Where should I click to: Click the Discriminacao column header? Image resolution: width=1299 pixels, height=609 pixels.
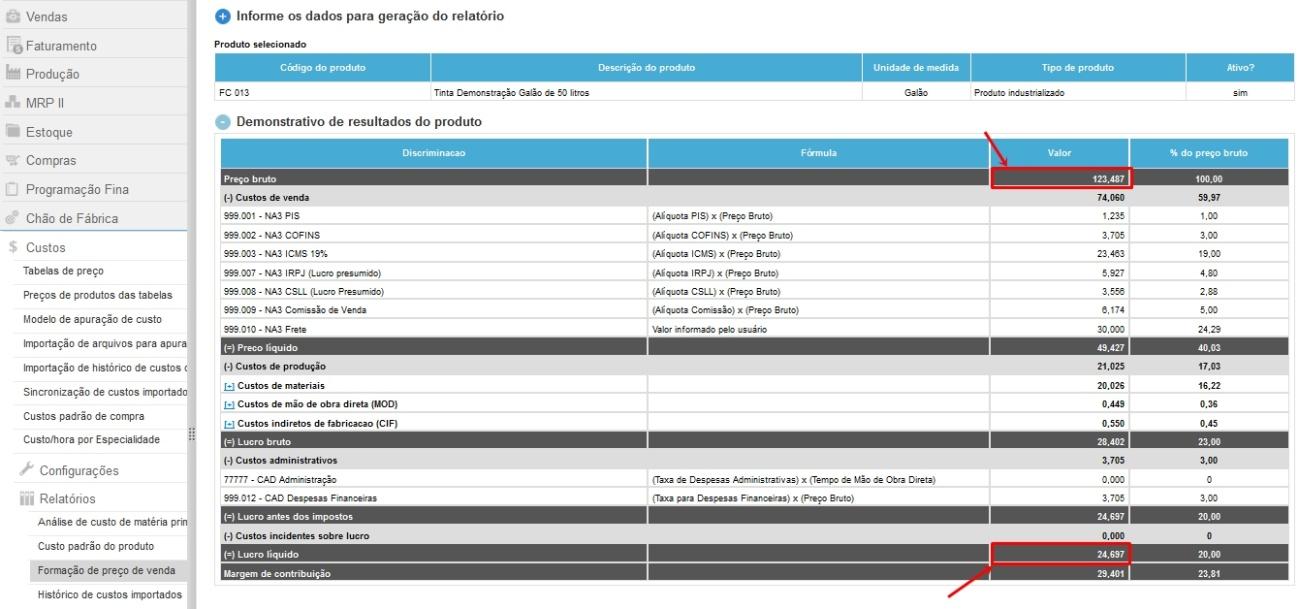[x=434, y=153]
